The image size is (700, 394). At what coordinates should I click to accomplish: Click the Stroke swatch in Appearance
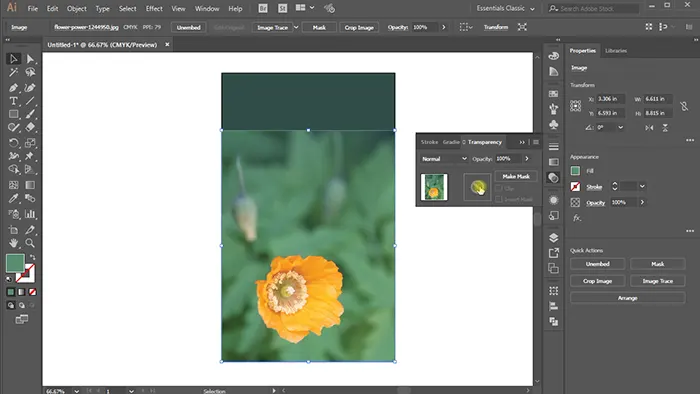pyautogui.click(x=575, y=187)
